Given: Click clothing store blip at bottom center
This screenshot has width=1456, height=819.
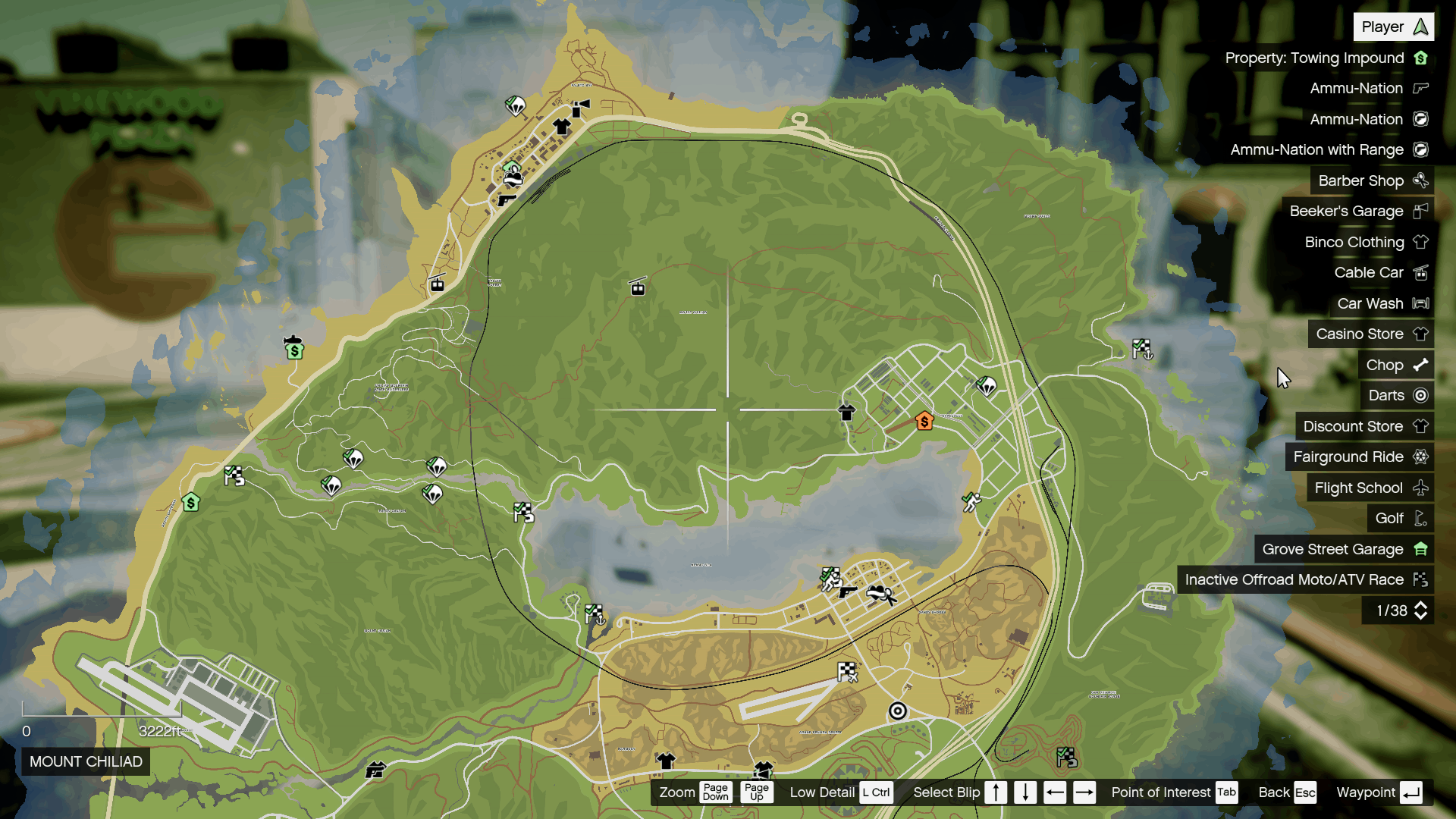Looking at the screenshot, I should coord(666,760).
